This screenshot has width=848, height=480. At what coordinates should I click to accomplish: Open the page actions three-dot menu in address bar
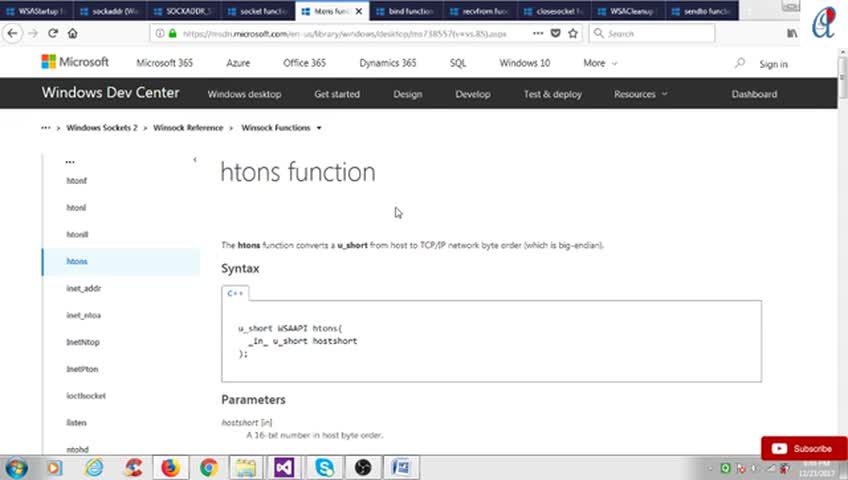tap(538, 34)
